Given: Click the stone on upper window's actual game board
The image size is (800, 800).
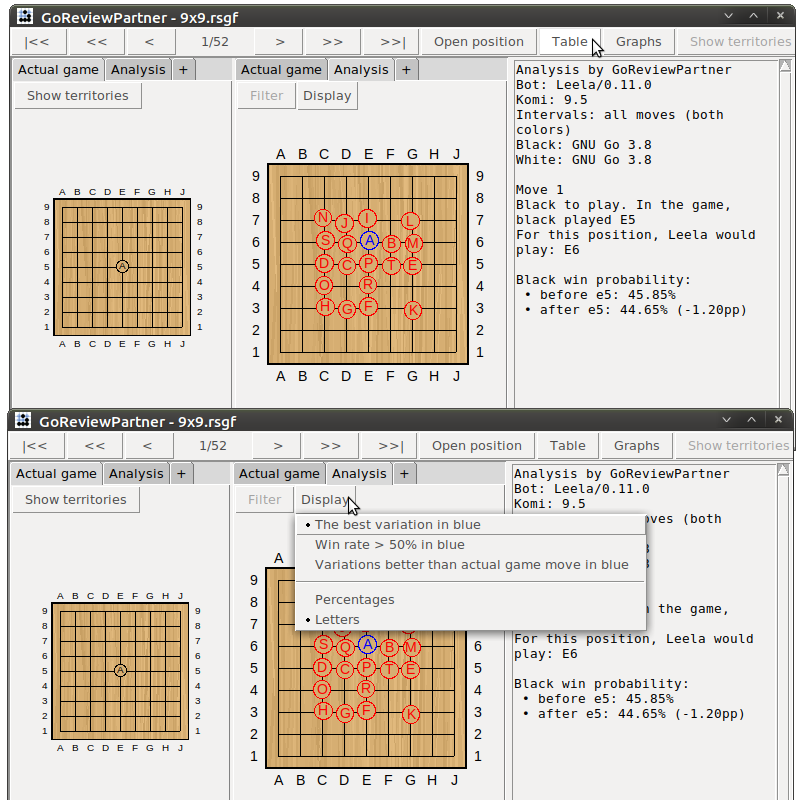Looking at the screenshot, I should click(122, 266).
